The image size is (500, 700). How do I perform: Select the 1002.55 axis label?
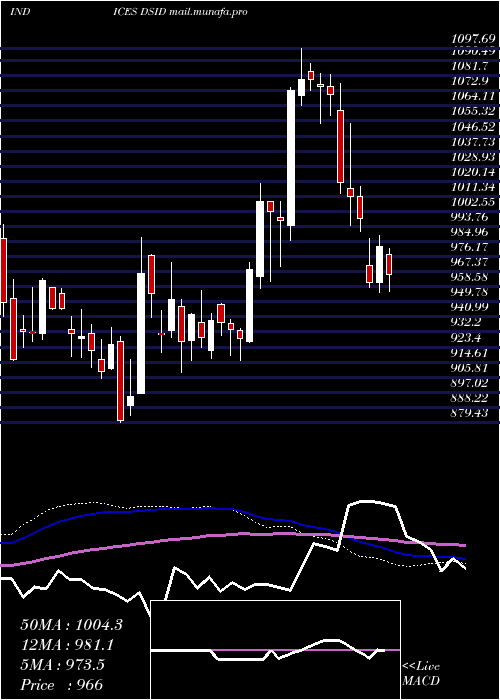click(x=473, y=202)
